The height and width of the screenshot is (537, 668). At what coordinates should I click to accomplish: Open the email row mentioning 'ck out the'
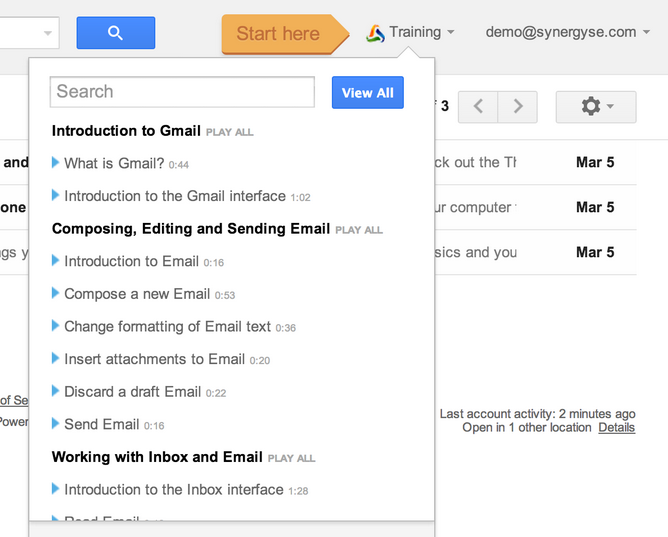click(535, 162)
